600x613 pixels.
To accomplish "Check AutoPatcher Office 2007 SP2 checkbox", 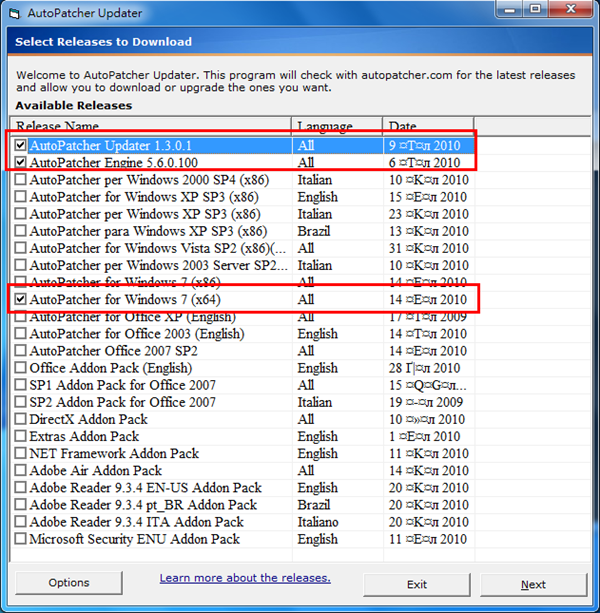I will [20, 351].
